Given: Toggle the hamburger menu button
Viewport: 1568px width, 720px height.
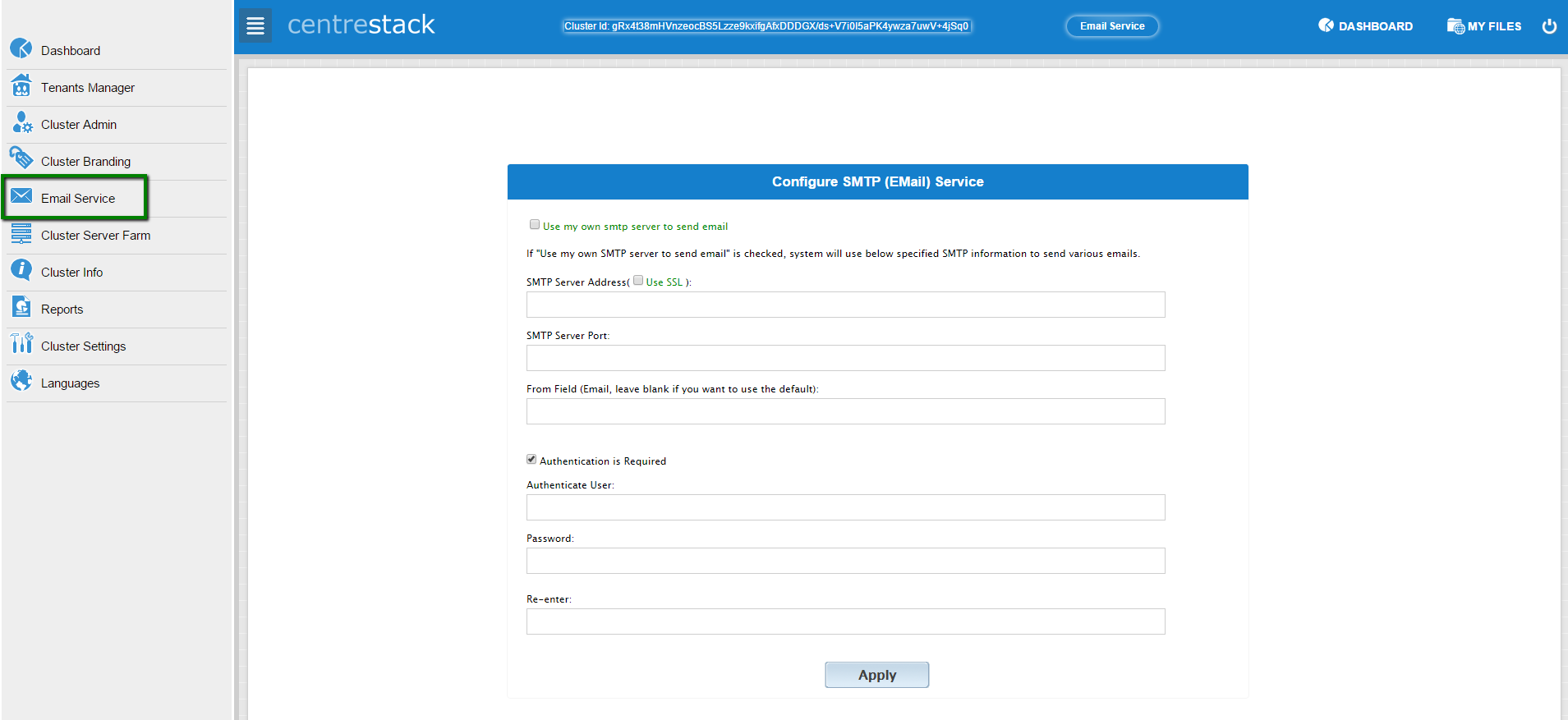Looking at the screenshot, I should 255,26.
